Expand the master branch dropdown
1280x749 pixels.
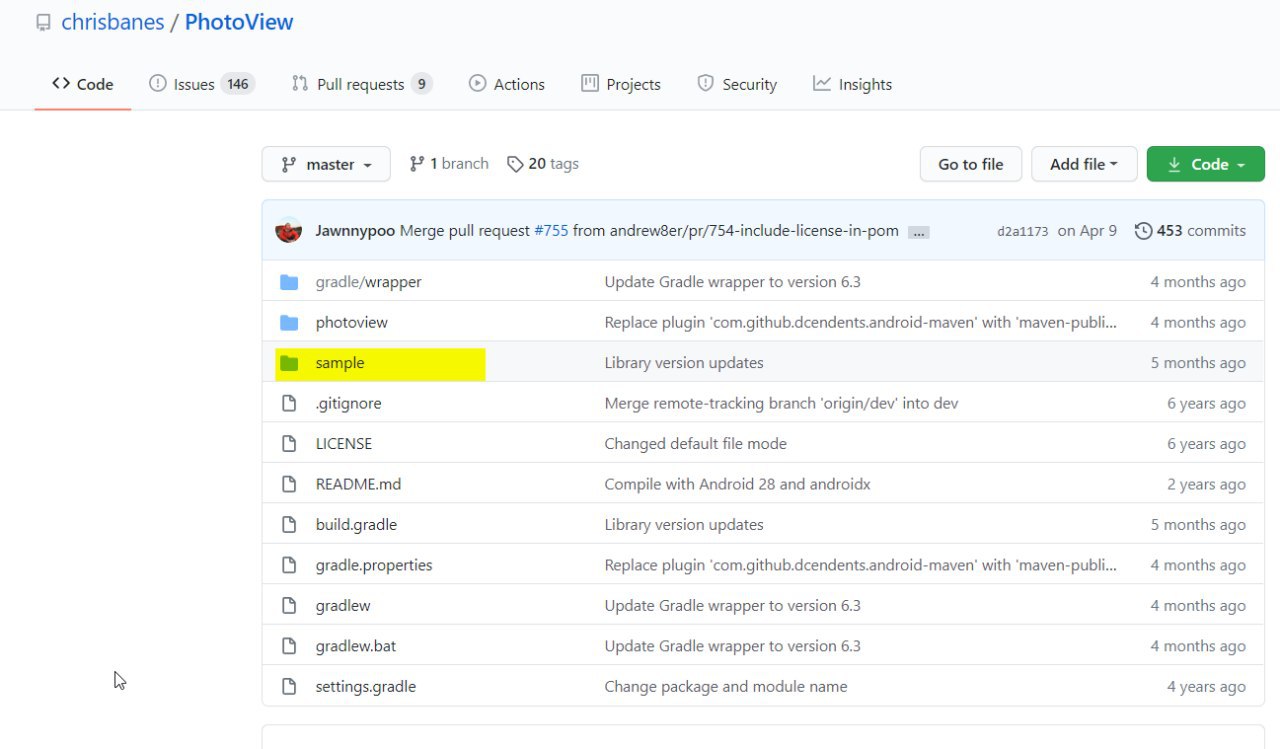[x=326, y=164]
